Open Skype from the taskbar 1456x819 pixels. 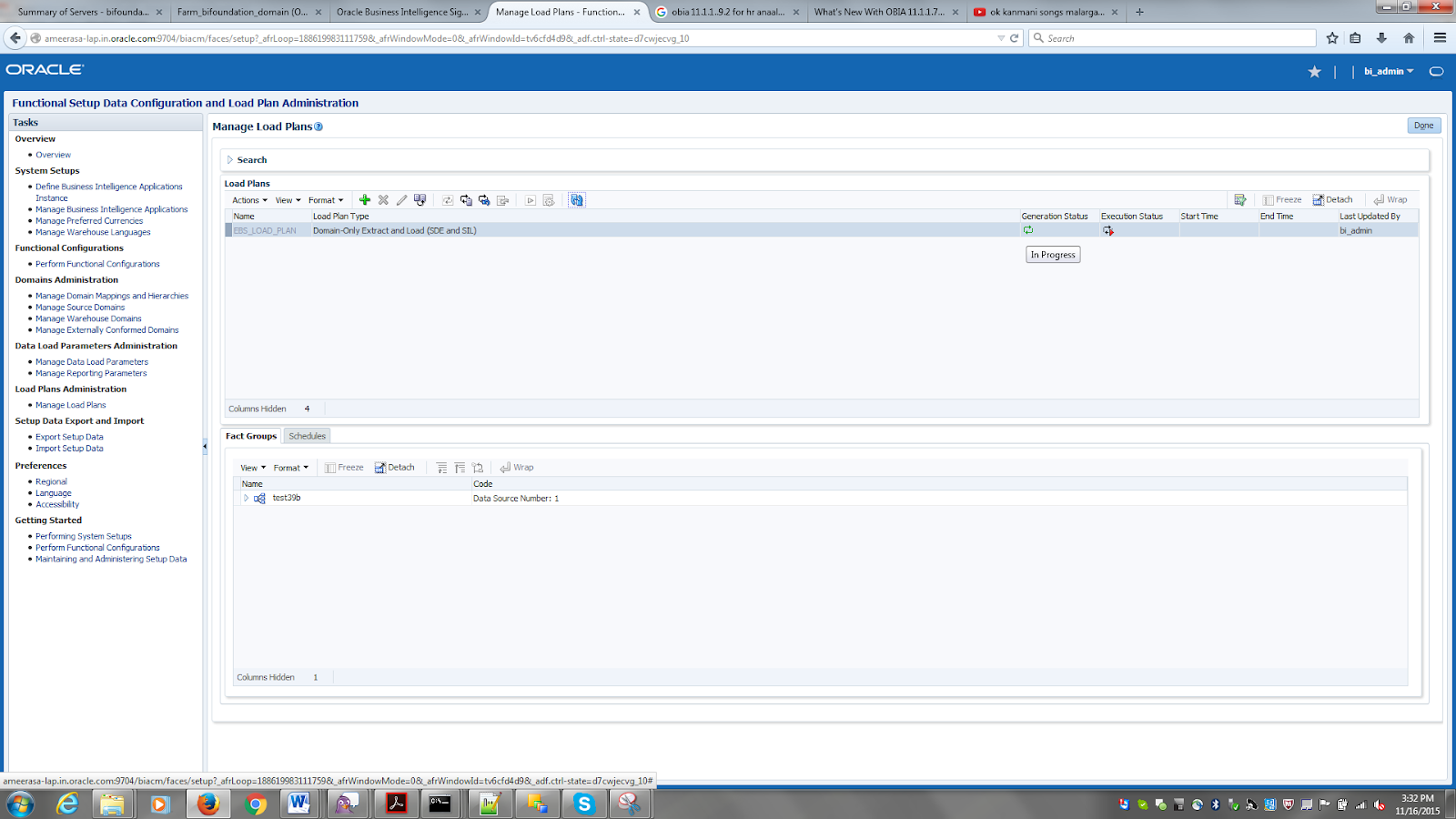point(584,804)
